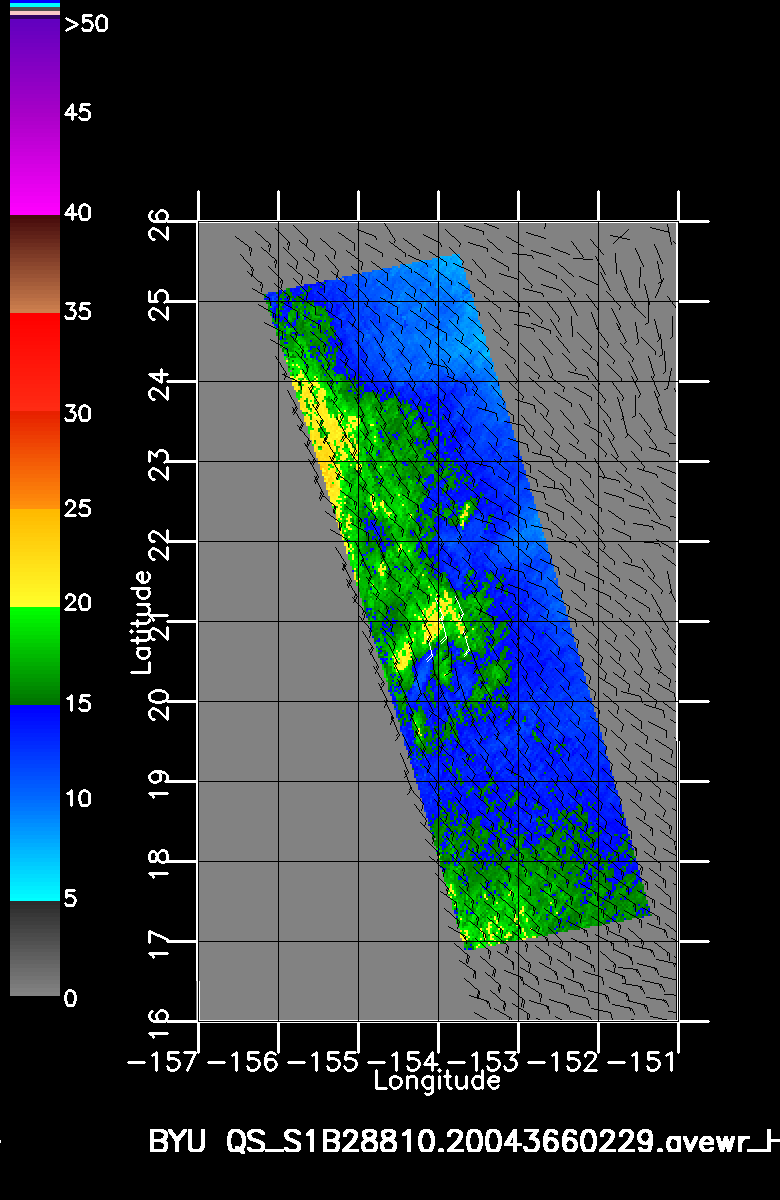
Task: Pick the brown 35–40 legend band
Action: click(34, 265)
